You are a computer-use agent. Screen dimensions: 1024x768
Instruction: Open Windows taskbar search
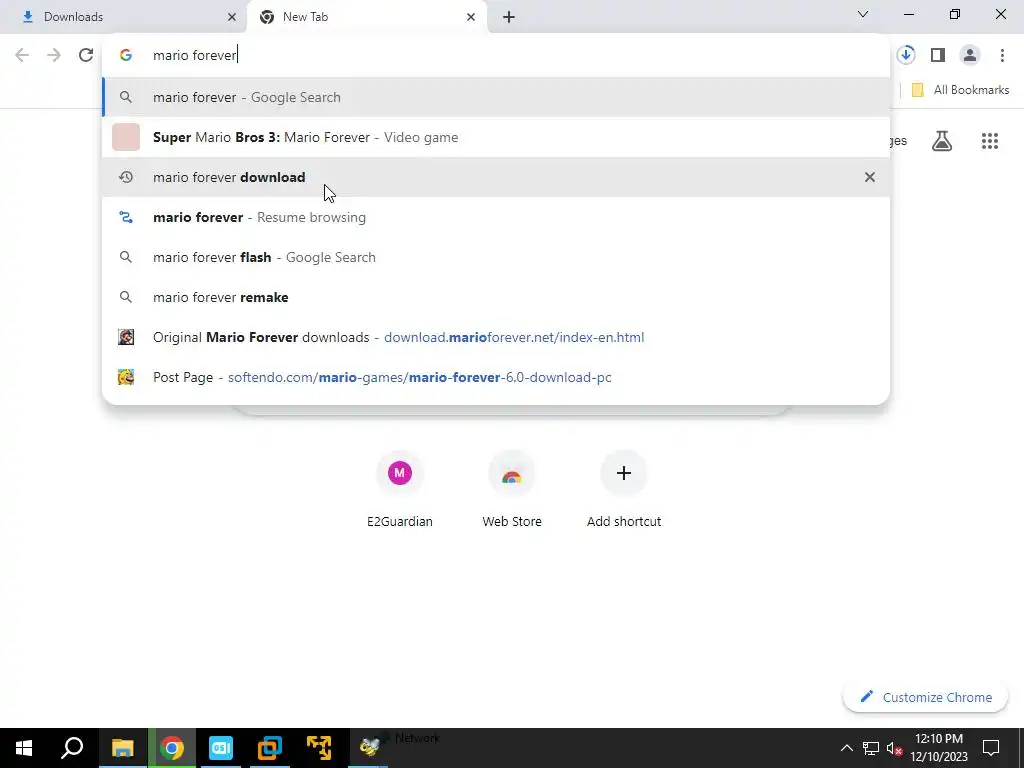(x=72, y=748)
